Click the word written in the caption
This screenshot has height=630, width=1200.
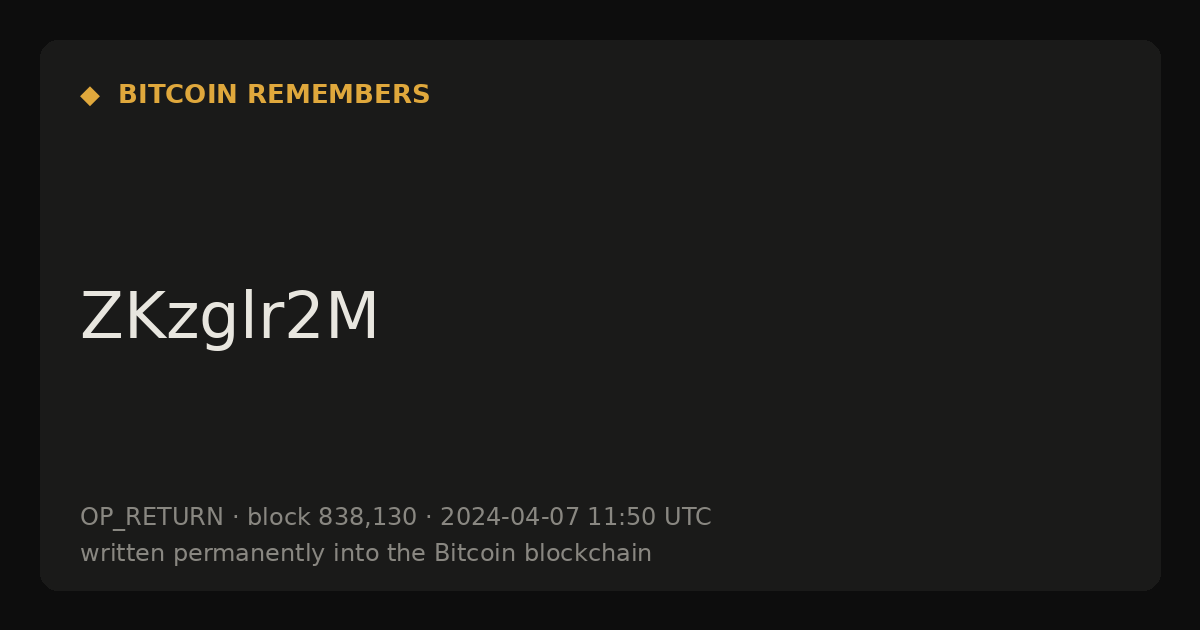coord(123,554)
